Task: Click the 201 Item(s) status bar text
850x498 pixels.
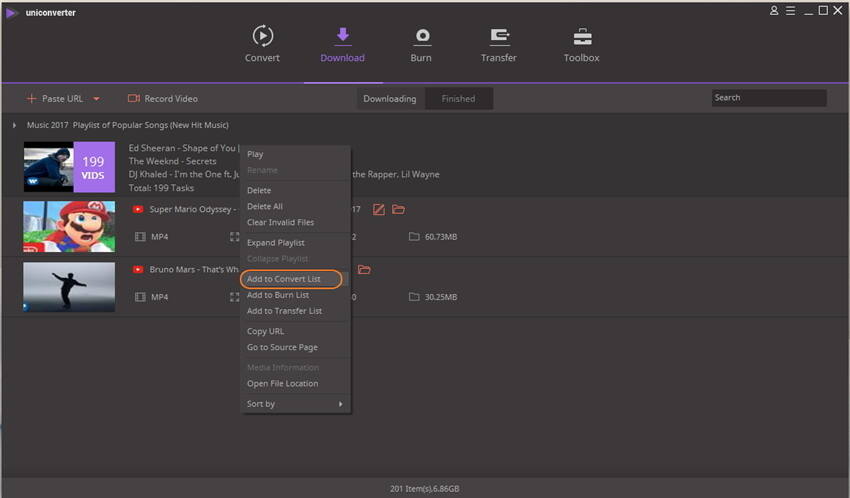Action: (424, 489)
